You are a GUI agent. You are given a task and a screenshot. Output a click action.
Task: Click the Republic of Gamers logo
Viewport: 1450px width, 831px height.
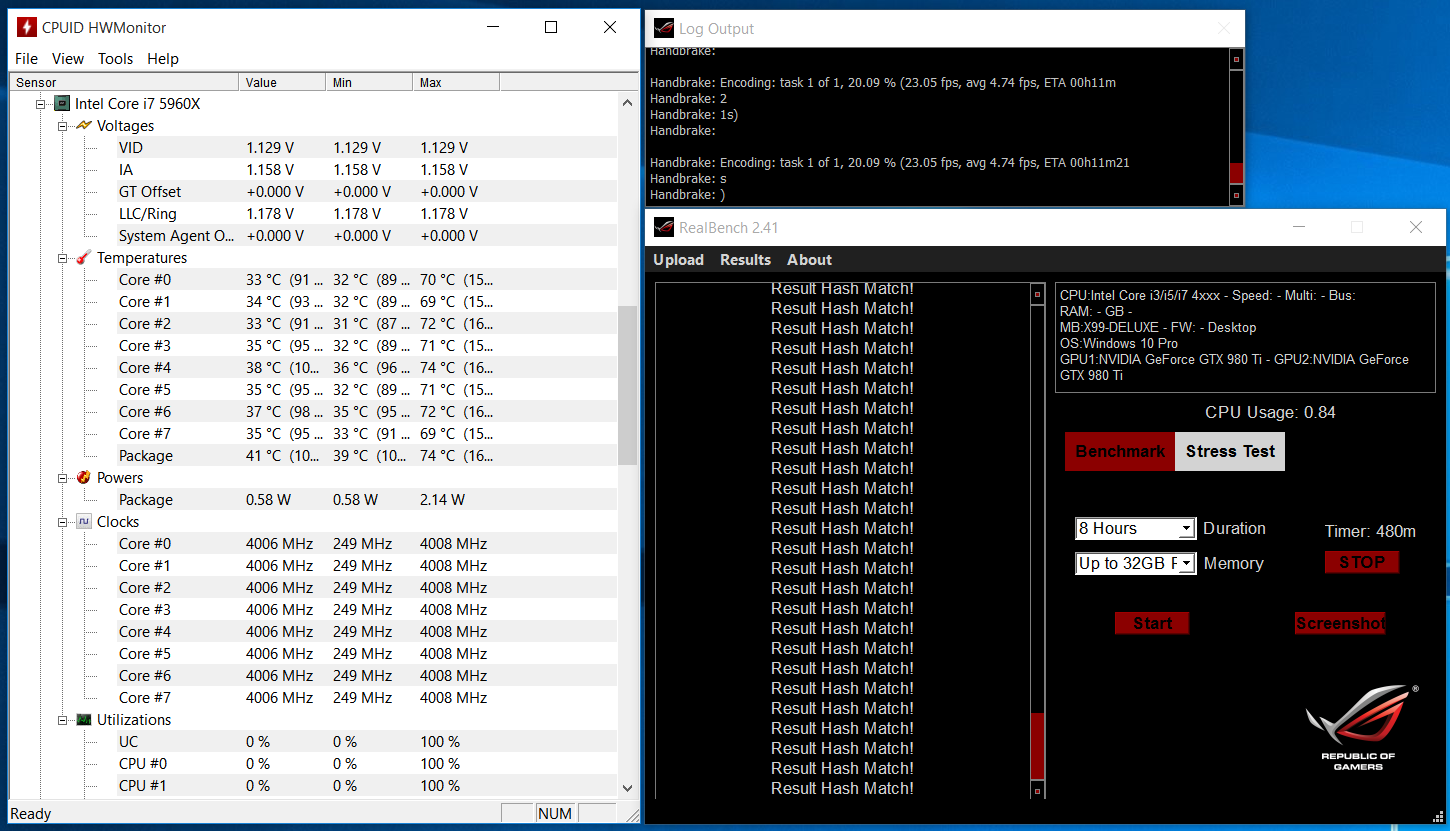pyautogui.click(x=1358, y=727)
